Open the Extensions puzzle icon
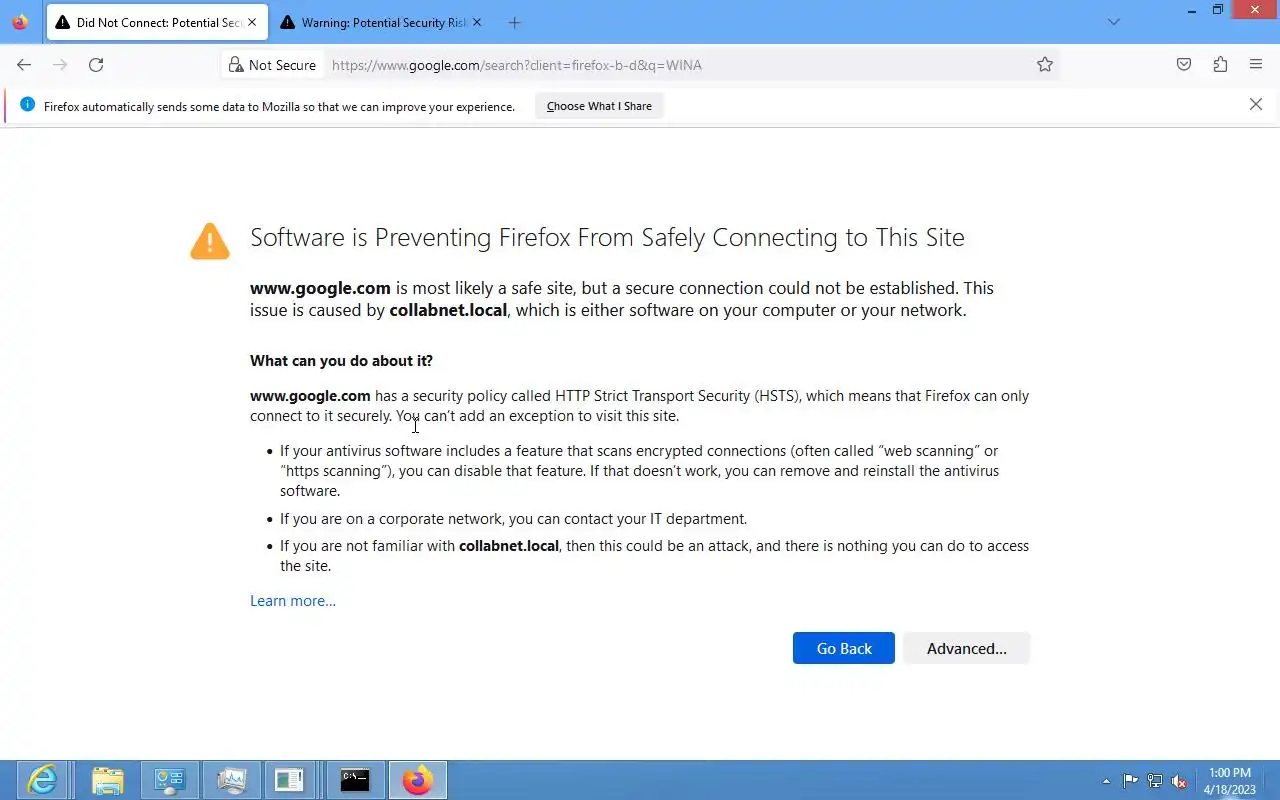The height and width of the screenshot is (800, 1280). [x=1220, y=65]
